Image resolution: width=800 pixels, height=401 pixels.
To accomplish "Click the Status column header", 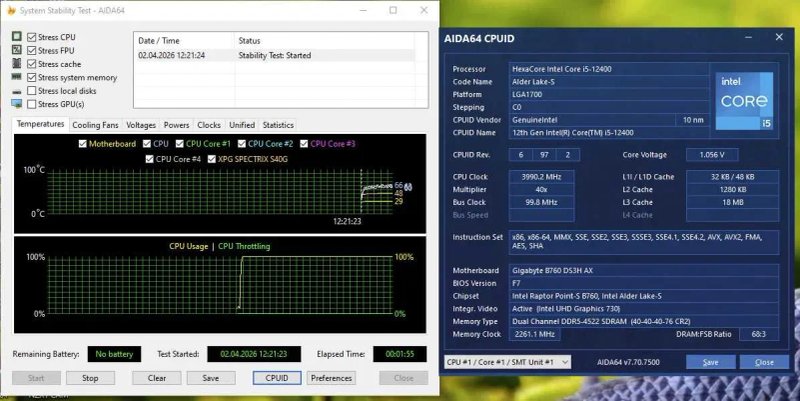I will (324, 40).
